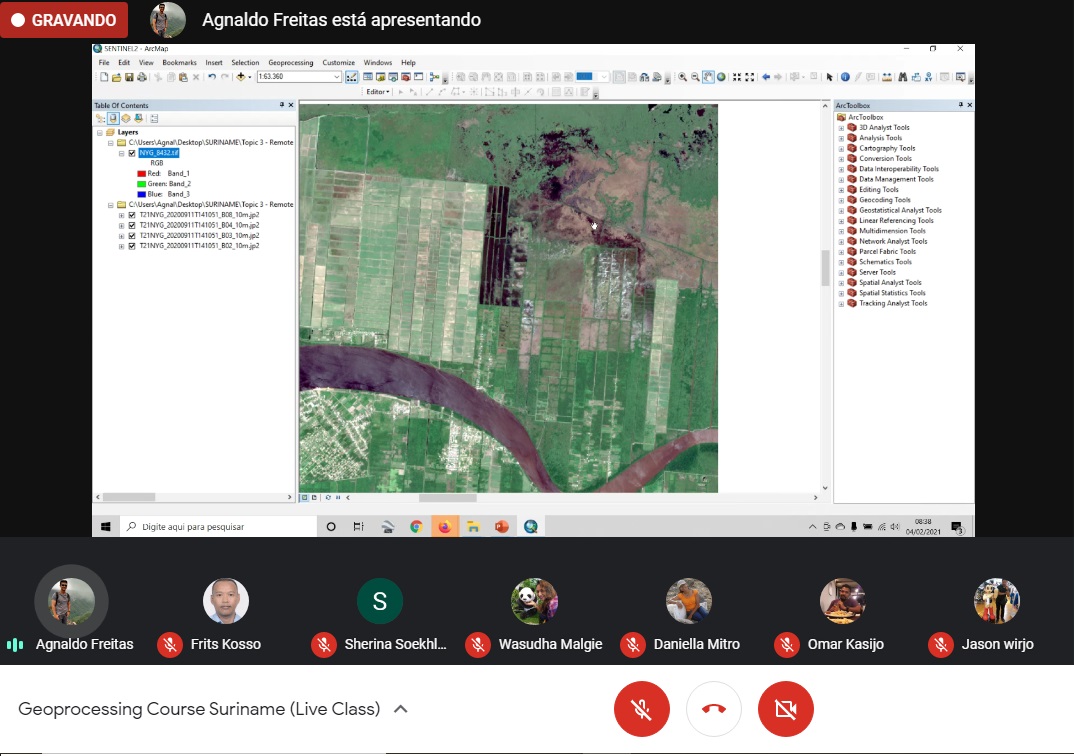The image size is (1074, 756).
Task: Uncheck the NYG_8432.tif layer checkbox
Action: [131, 153]
